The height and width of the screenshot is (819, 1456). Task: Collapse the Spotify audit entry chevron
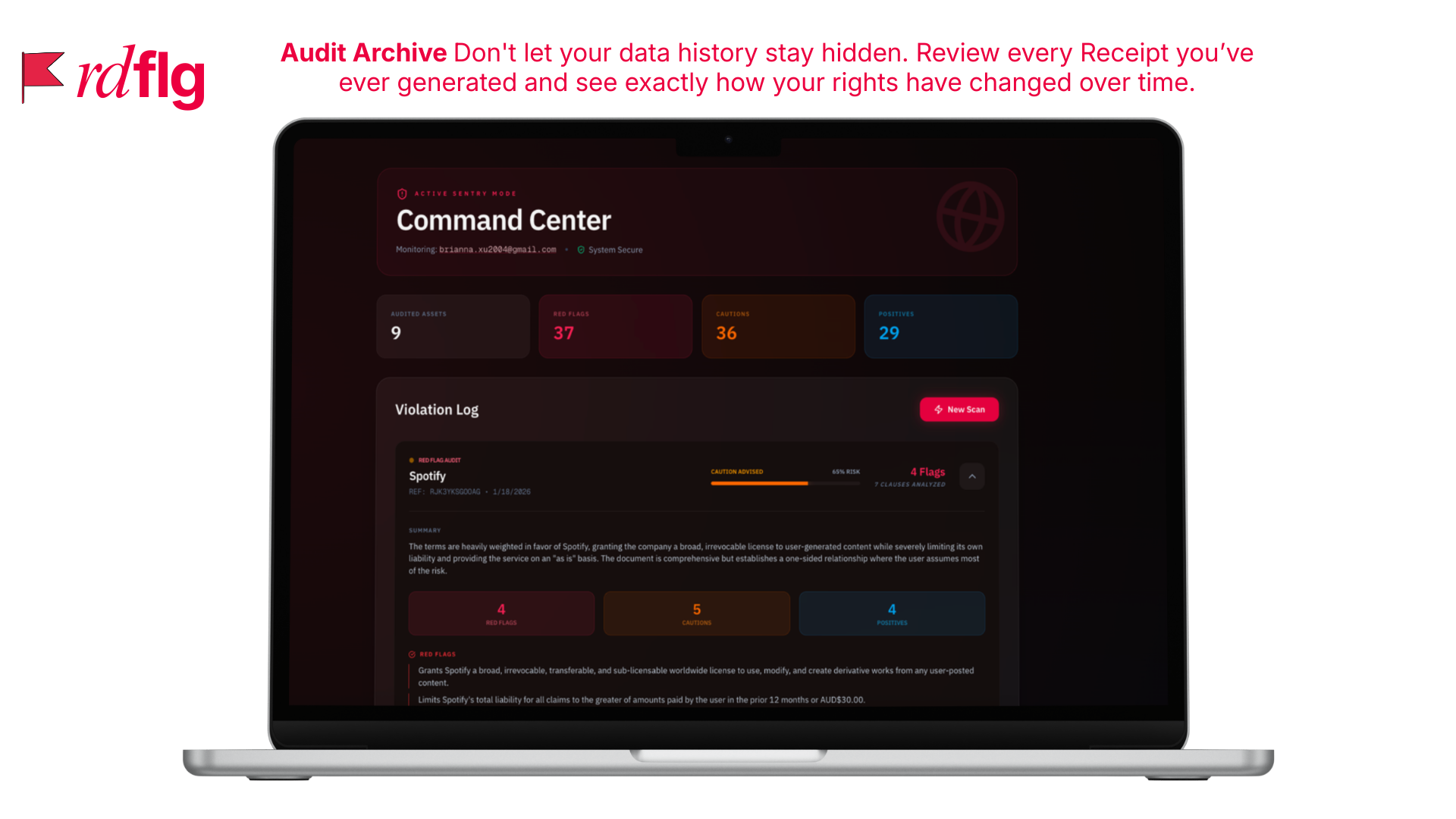point(971,476)
